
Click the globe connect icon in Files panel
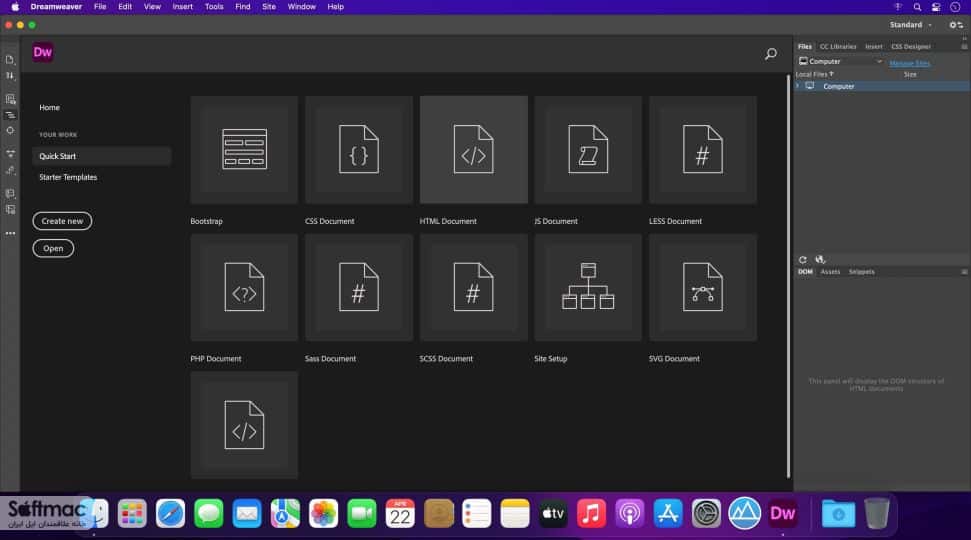[820, 259]
